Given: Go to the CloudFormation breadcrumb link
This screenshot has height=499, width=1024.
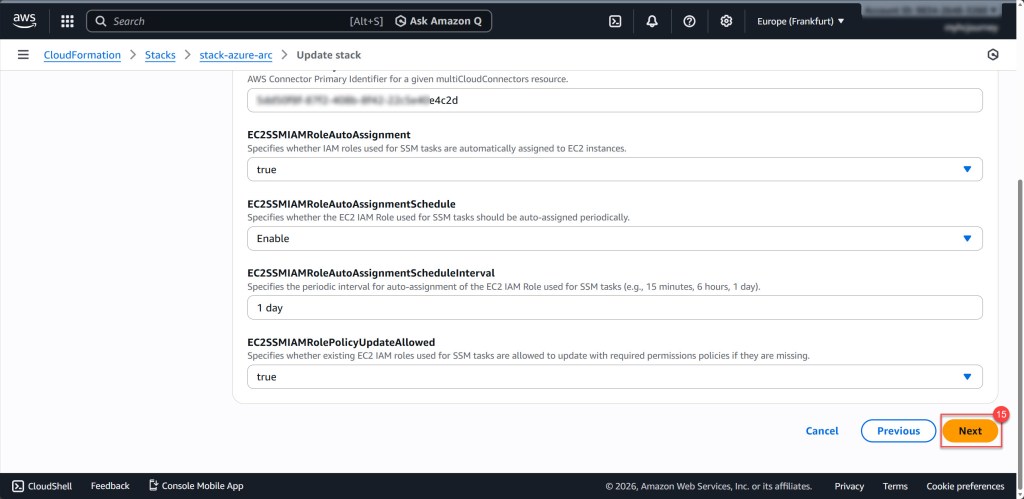Looking at the screenshot, I should pyautogui.click(x=82, y=55).
